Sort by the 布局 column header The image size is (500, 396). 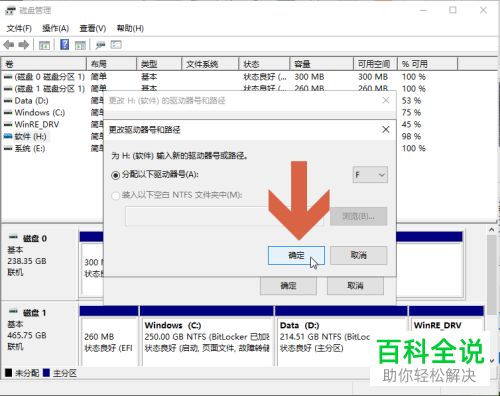pos(112,64)
